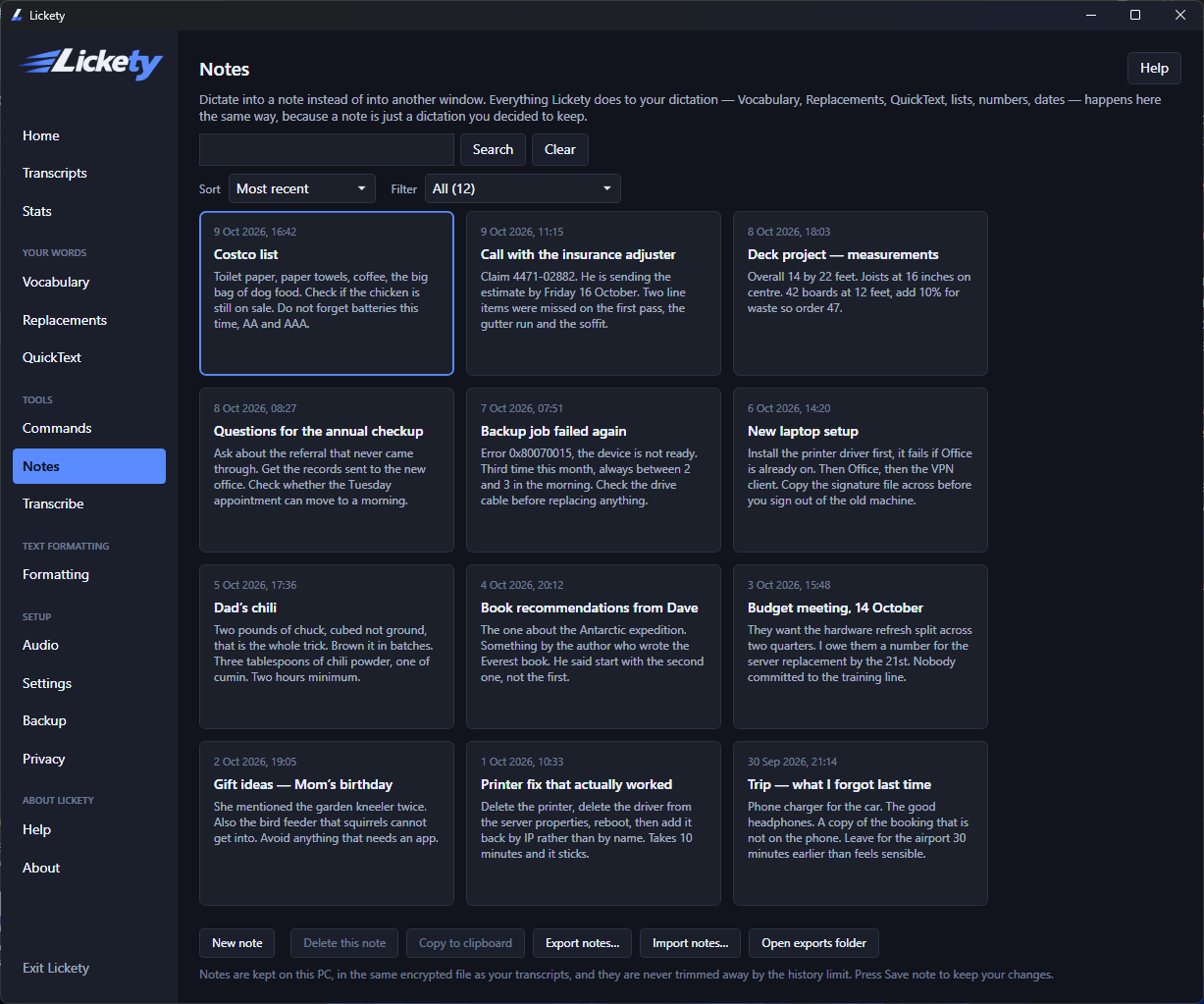This screenshot has height=1004, width=1204.
Task: Minimize the Lickety window
Action: (x=1090, y=15)
